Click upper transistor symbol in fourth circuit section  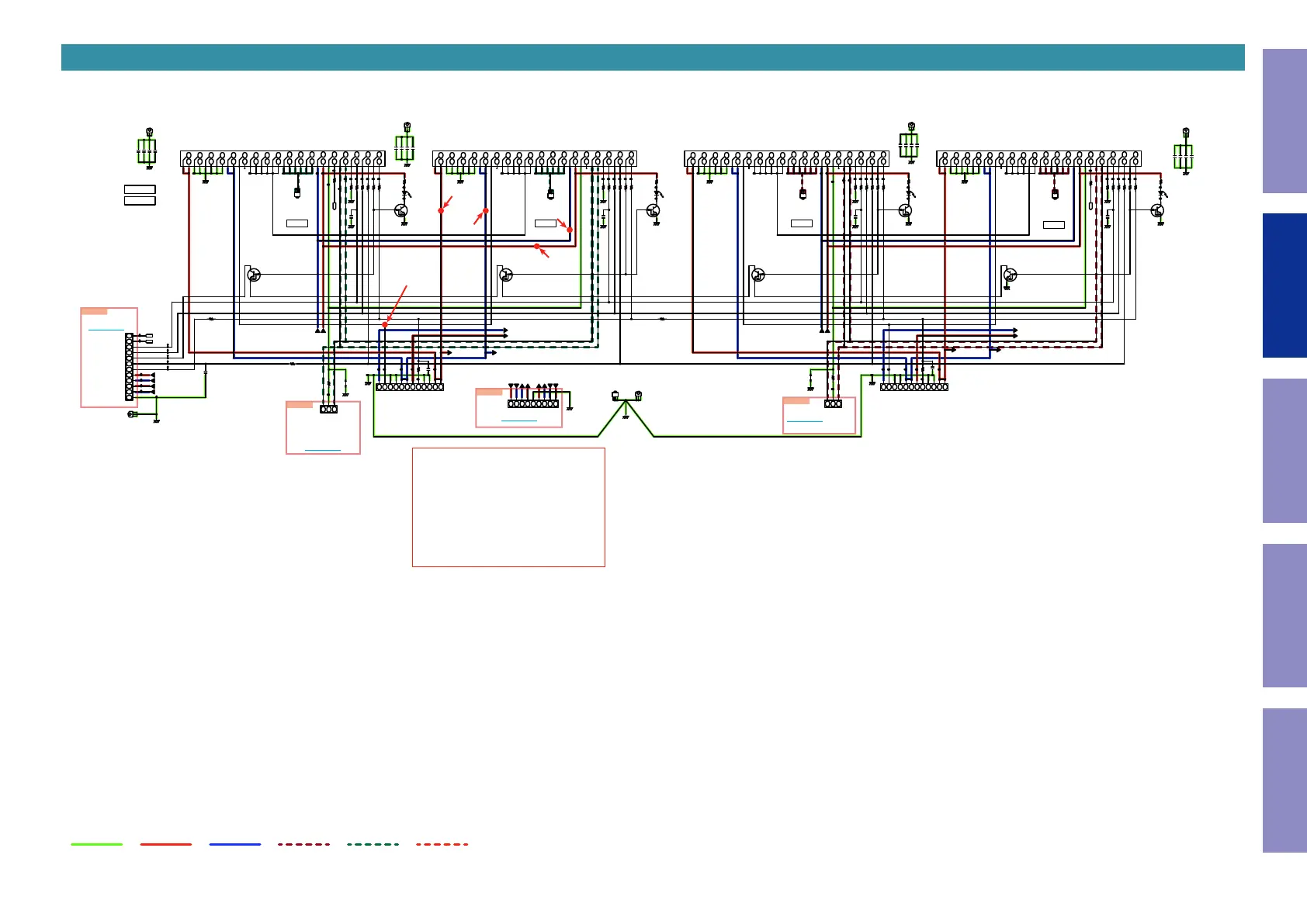tap(1157, 210)
